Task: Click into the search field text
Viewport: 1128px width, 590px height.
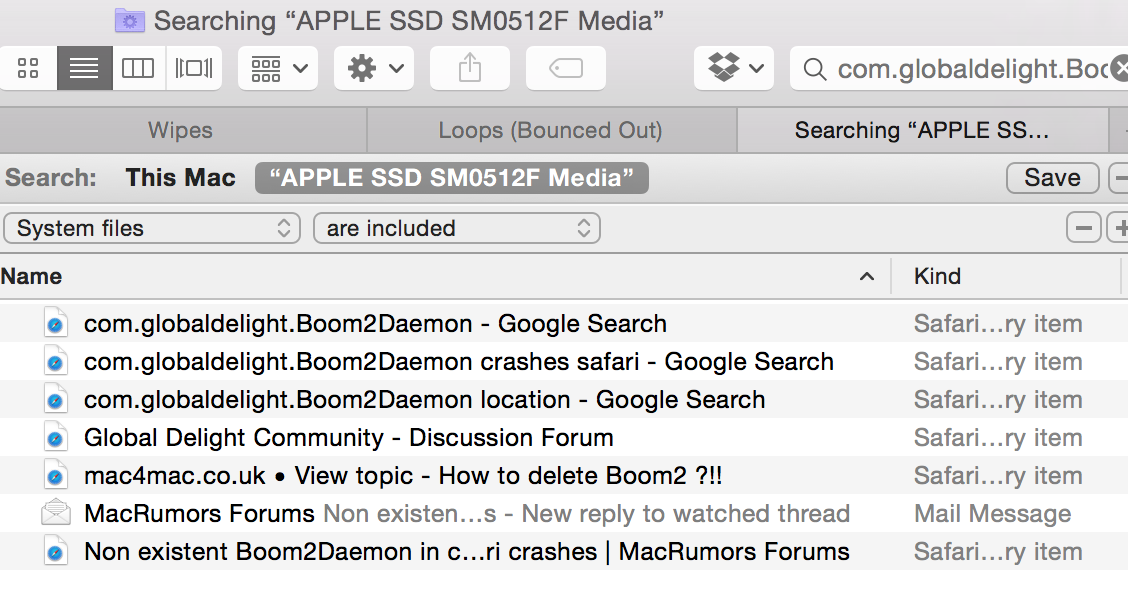Action: [971, 69]
